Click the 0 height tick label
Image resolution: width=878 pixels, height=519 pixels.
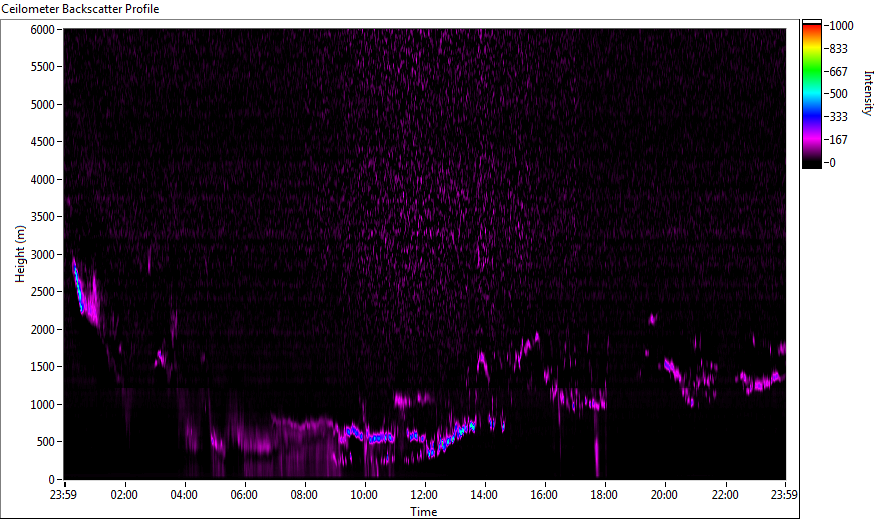coord(52,480)
